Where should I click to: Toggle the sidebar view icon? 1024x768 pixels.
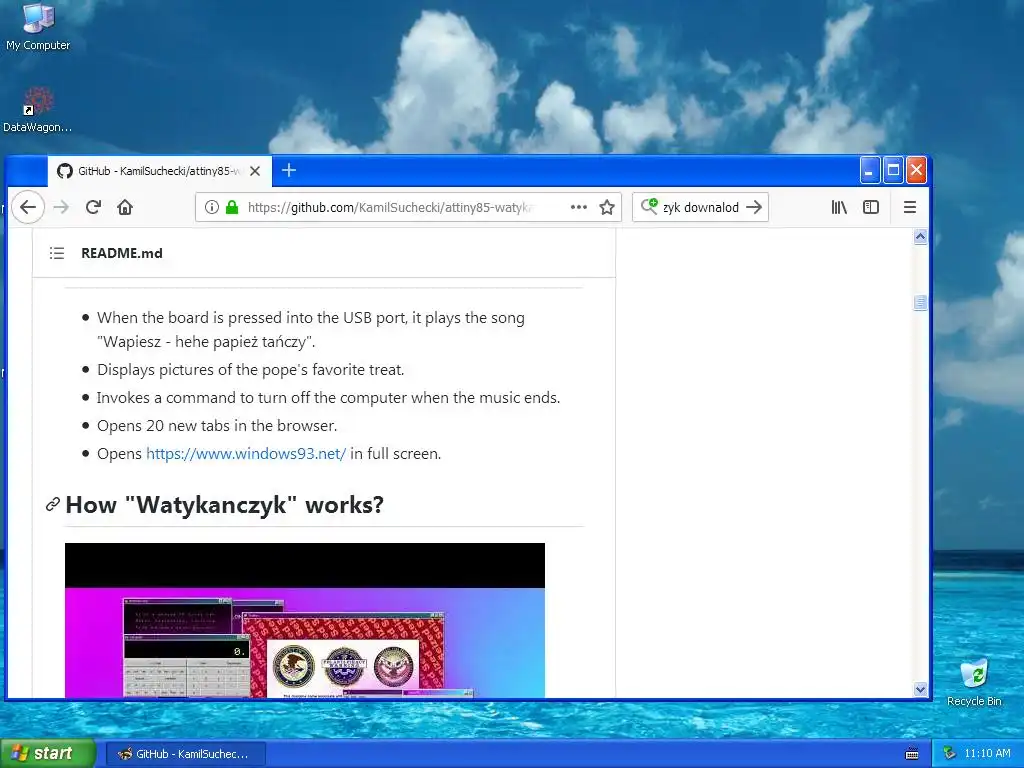point(871,207)
